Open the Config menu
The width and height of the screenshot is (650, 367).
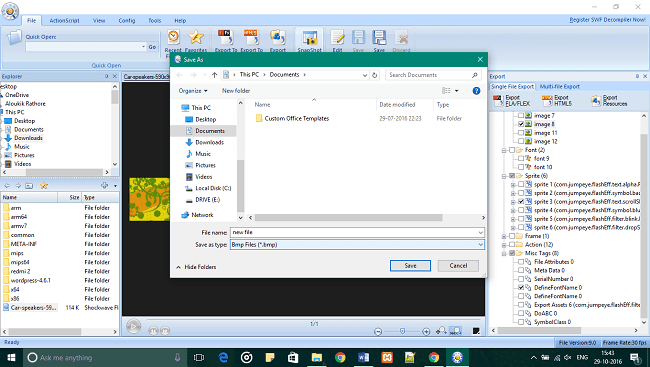pos(126,20)
